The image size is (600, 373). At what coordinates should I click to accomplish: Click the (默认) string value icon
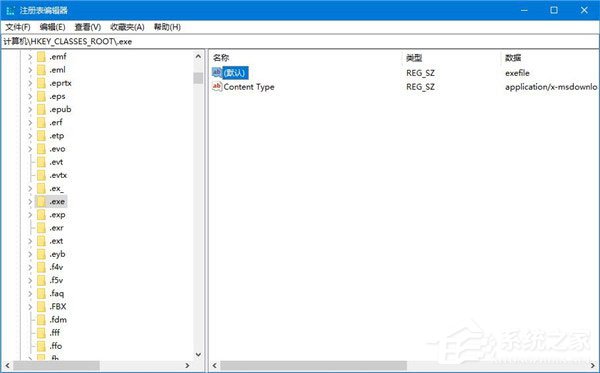(217, 72)
